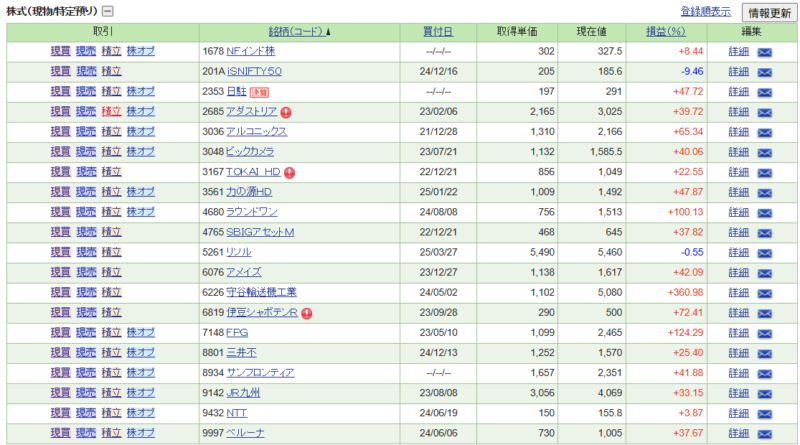The width and height of the screenshot is (800, 445).
Task: Click mail icon for 201A iSNIFTY50 row
Action: coord(764,72)
